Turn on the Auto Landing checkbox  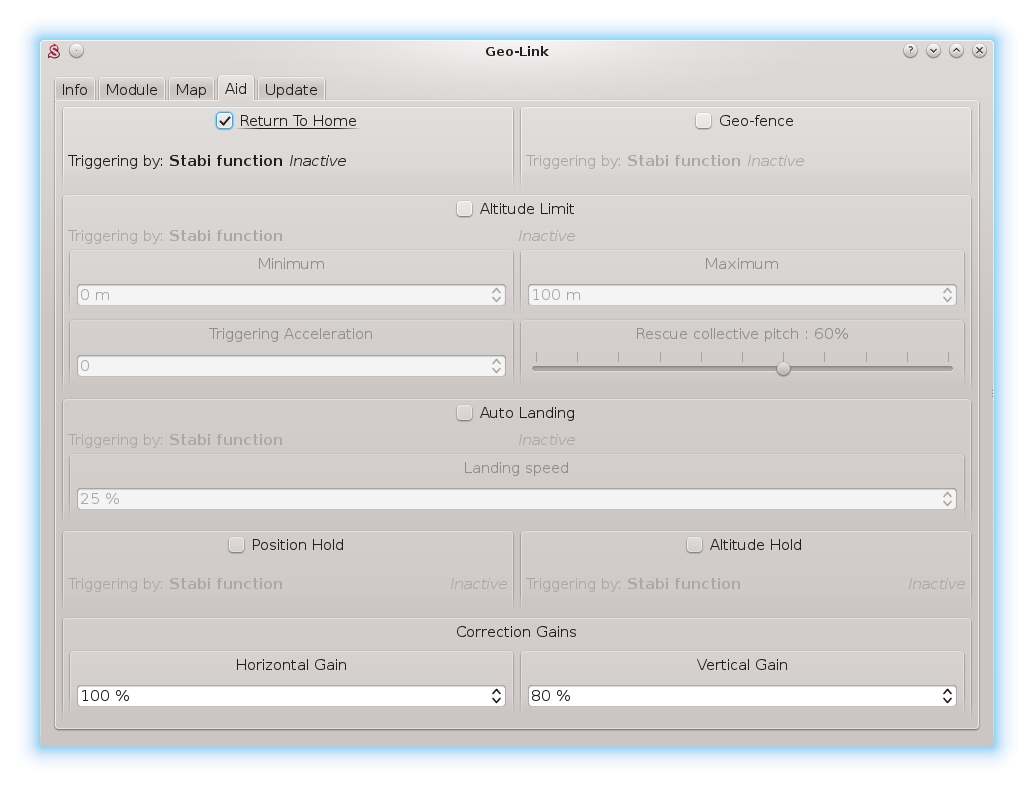(x=464, y=413)
